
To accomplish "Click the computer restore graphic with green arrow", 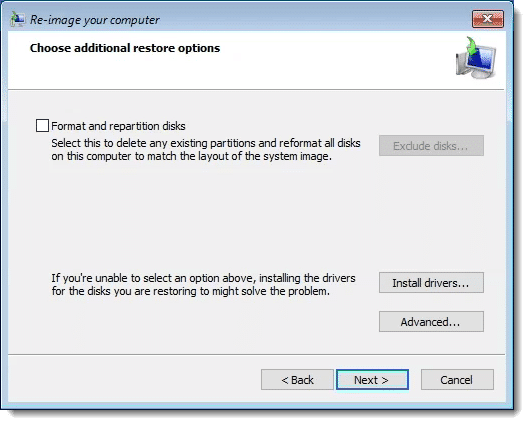I will coord(476,58).
